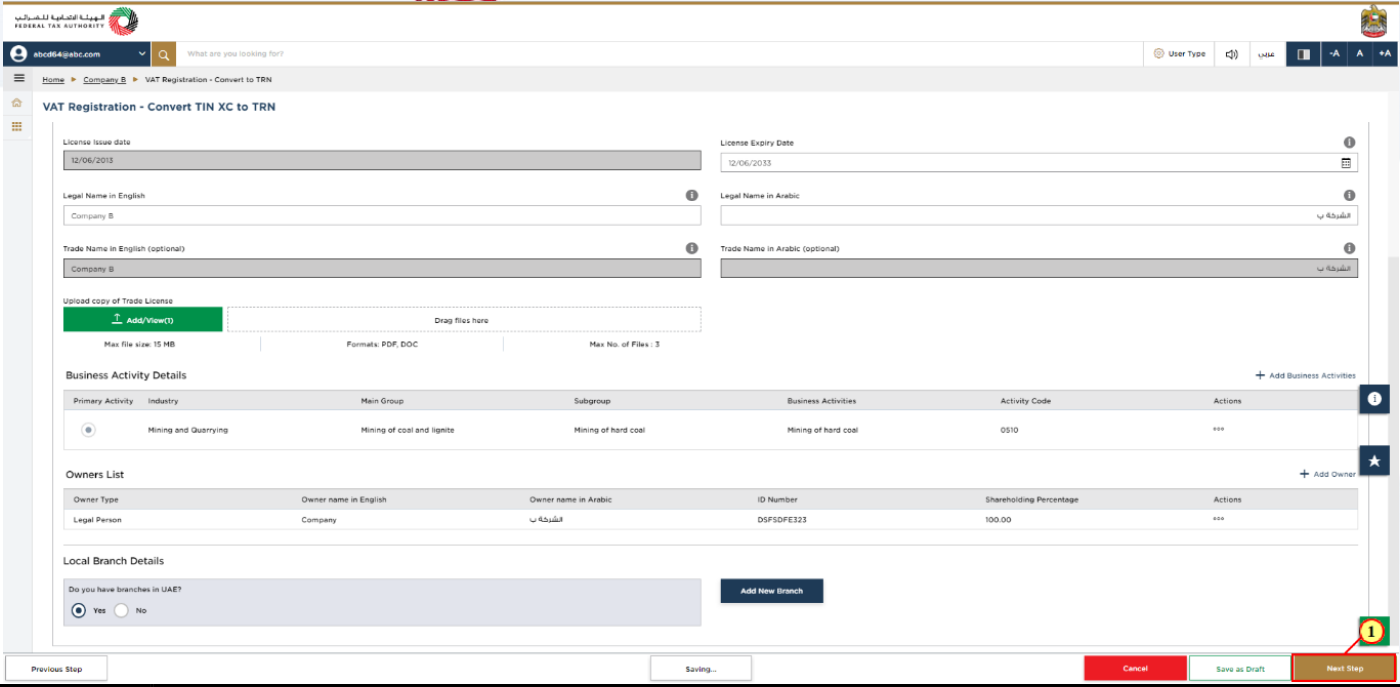The height and width of the screenshot is (687, 1400).
Task: Focus the 'What are you looking for?' search box
Action: 660,54
